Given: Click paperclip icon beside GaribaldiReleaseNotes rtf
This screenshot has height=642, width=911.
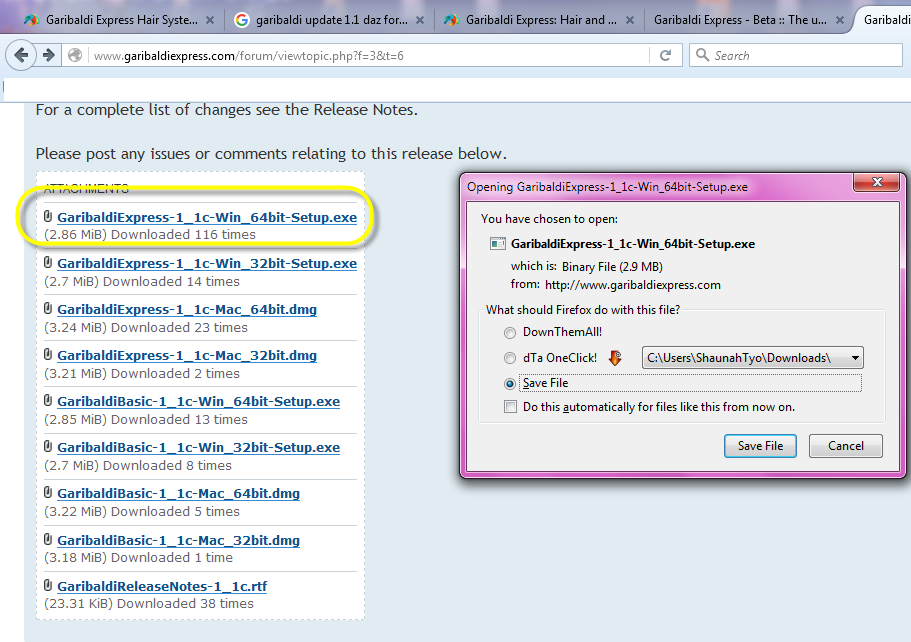Looking at the screenshot, I should click(48, 585).
